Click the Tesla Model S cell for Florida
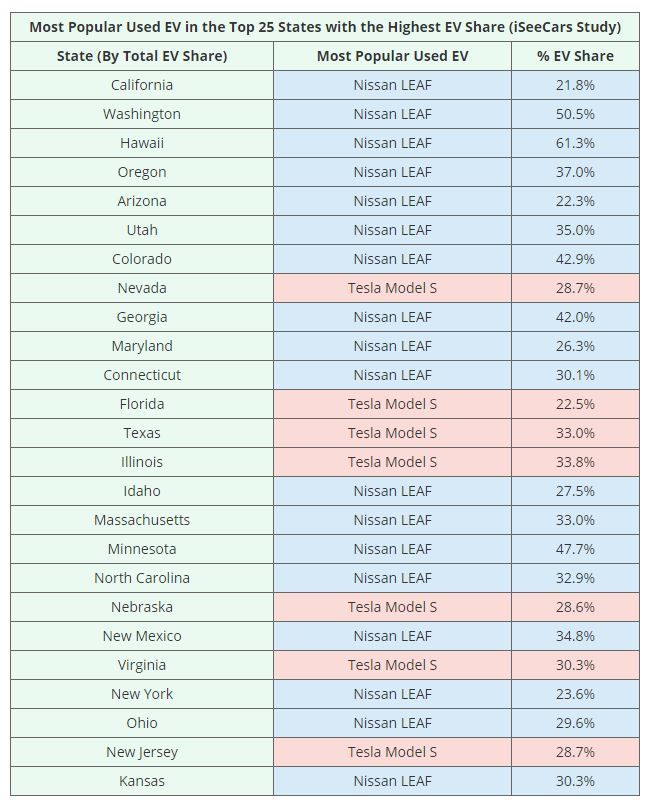The image size is (651, 808). [392, 404]
